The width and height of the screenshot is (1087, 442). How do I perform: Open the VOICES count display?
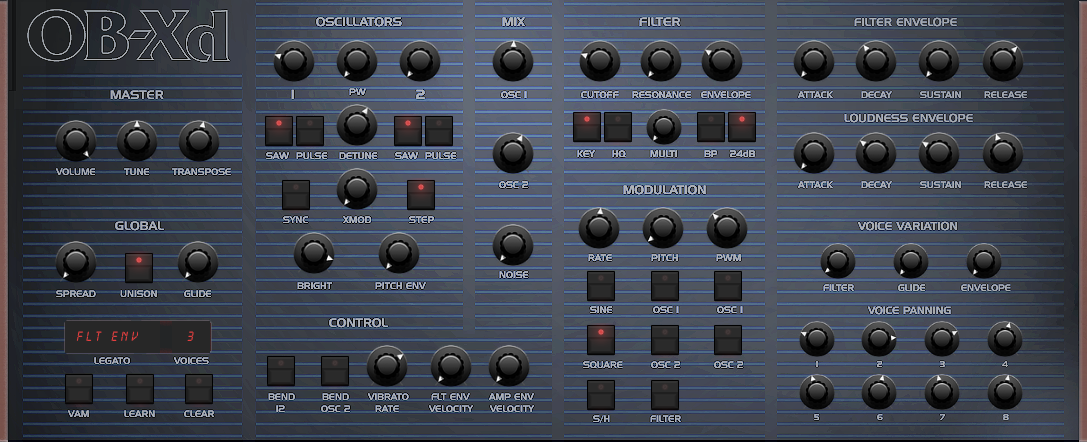(x=190, y=337)
